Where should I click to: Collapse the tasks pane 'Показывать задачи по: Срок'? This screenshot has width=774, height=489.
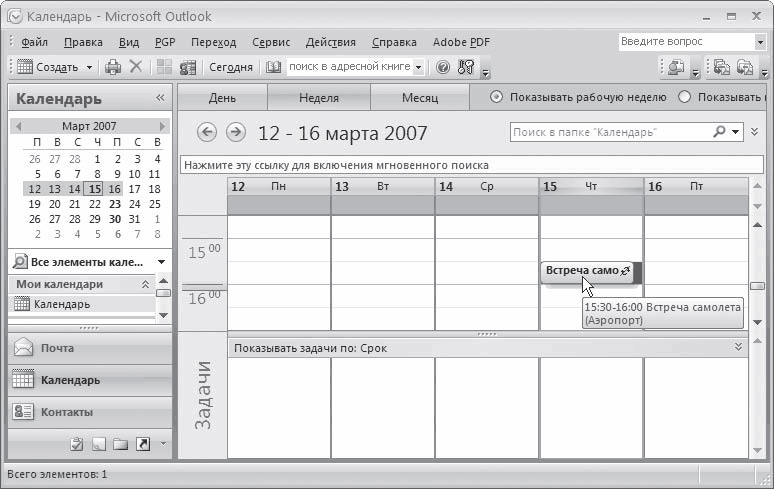pos(739,347)
